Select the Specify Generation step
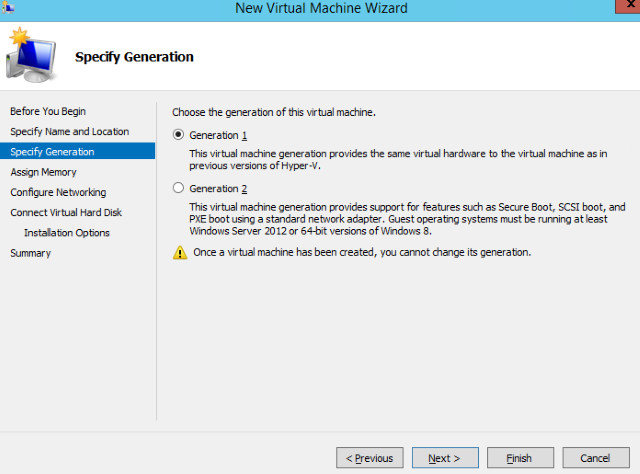Image resolution: width=640 pixels, height=474 pixels. [x=78, y=151]
